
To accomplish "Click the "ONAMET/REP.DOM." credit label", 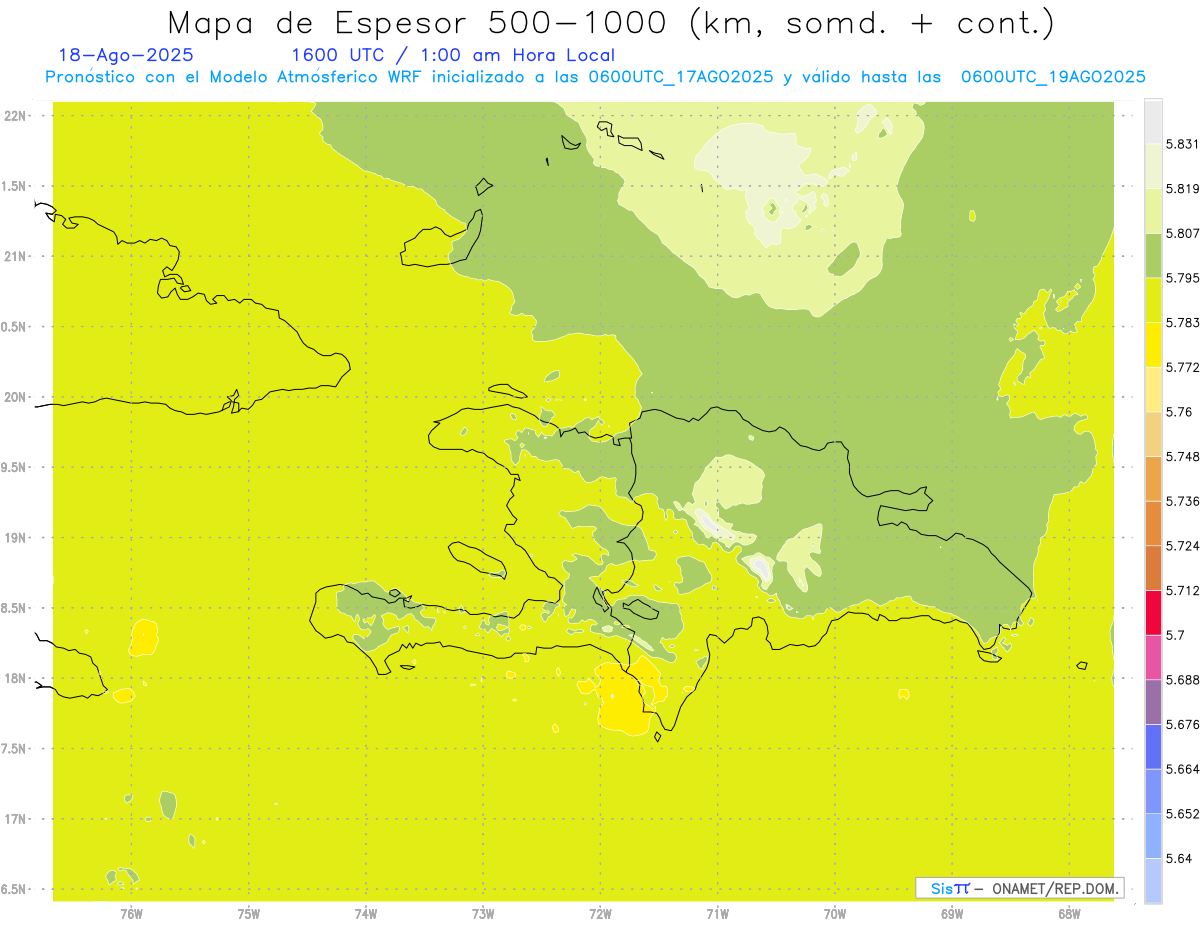I will (x=1054, y=888).
